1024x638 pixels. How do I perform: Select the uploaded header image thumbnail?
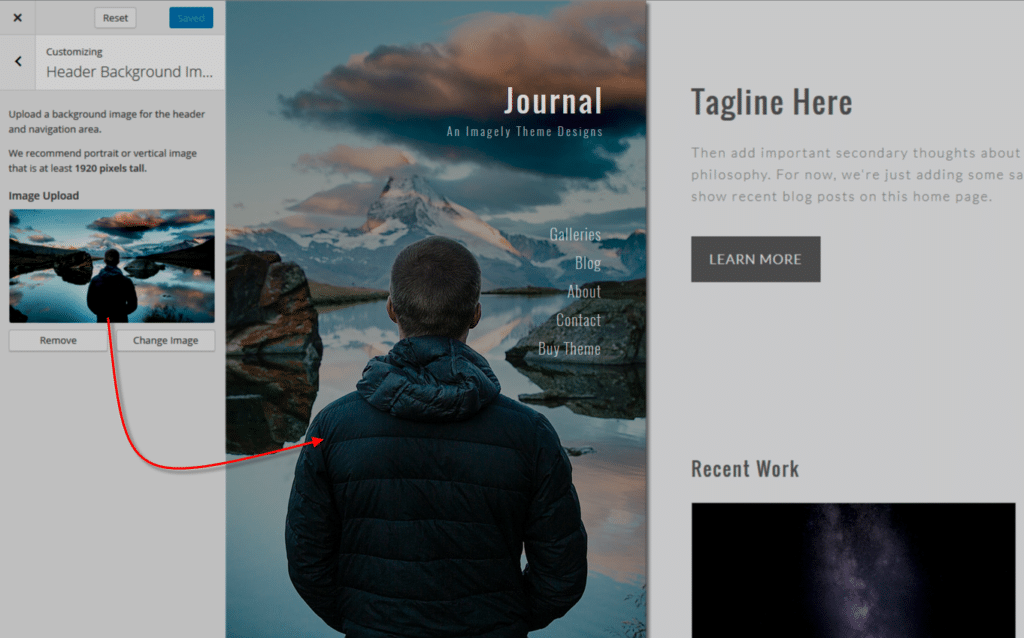point(112,266)
